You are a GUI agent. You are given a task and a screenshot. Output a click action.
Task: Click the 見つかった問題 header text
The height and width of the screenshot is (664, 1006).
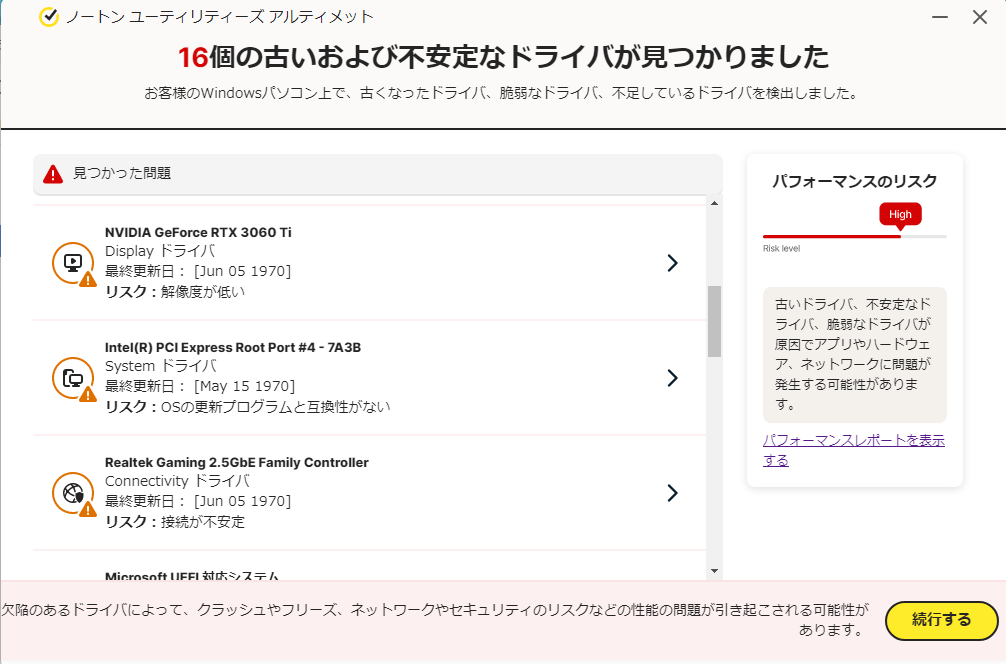(122, 173)
